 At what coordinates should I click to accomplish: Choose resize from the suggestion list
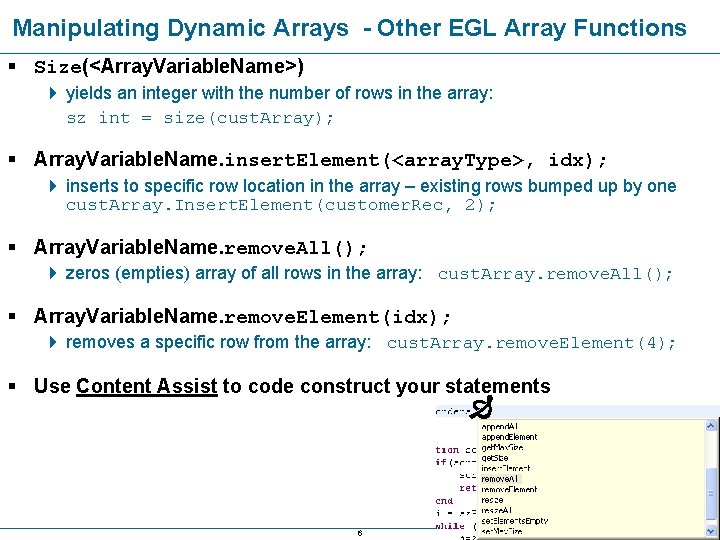click(x=492, y=500)
